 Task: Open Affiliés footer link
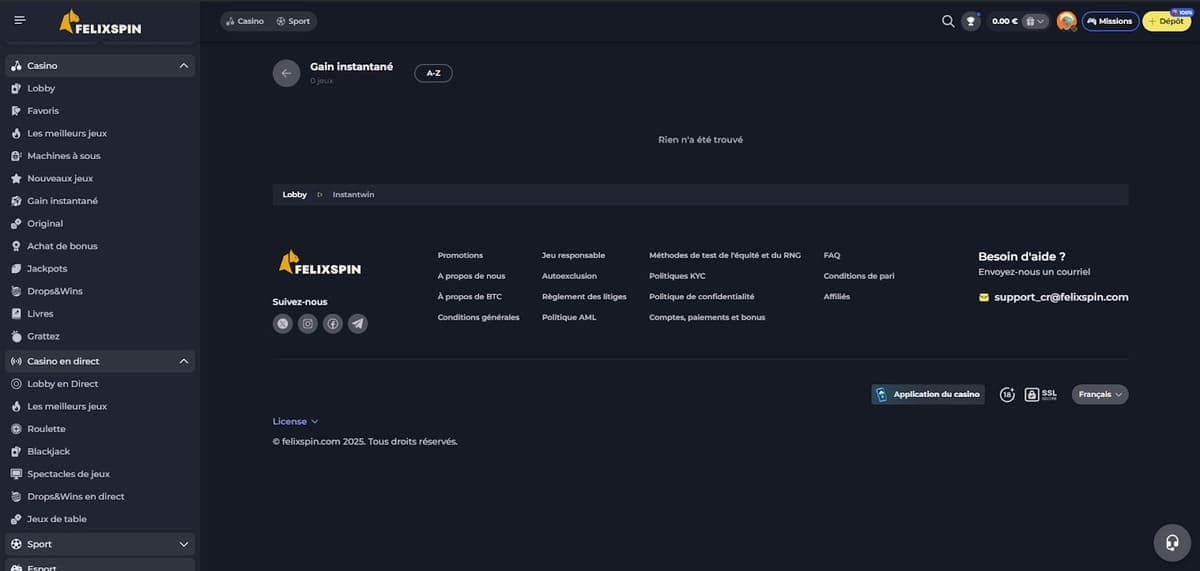pyautogui.click(x=837, y=297)
